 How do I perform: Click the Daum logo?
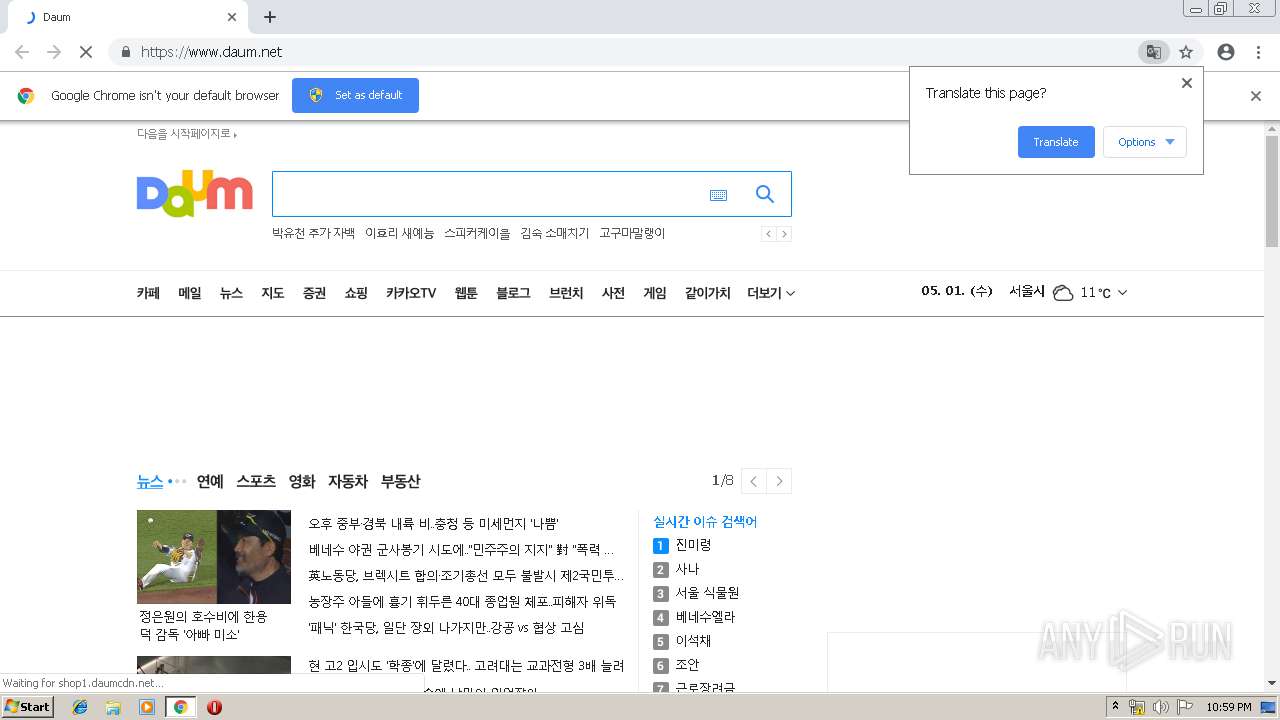[x=195, y=193]
